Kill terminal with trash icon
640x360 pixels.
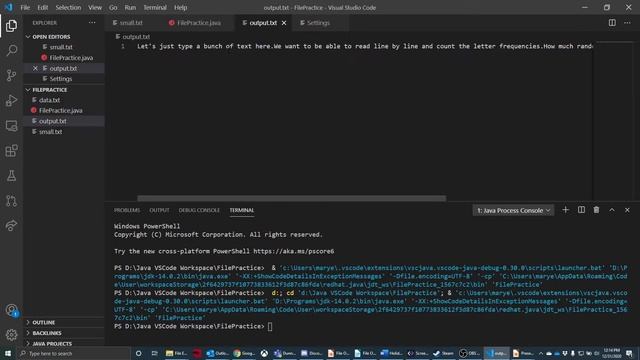click(x=596, y=210)
